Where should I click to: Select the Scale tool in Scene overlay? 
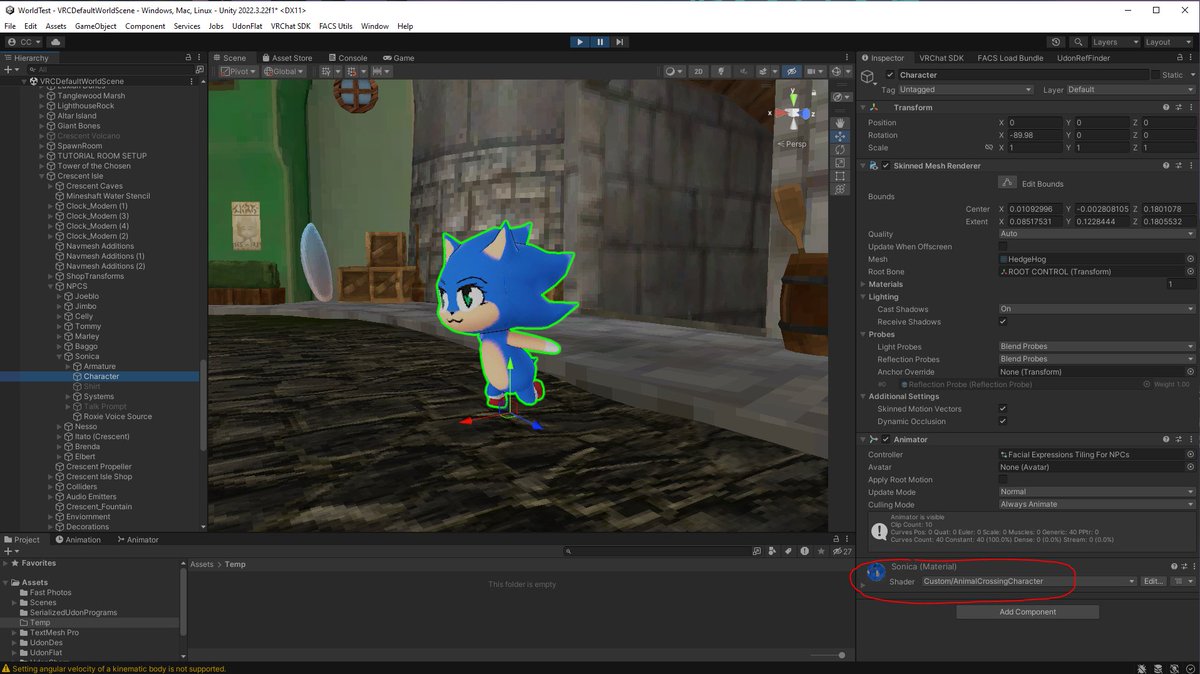[840, 163]
